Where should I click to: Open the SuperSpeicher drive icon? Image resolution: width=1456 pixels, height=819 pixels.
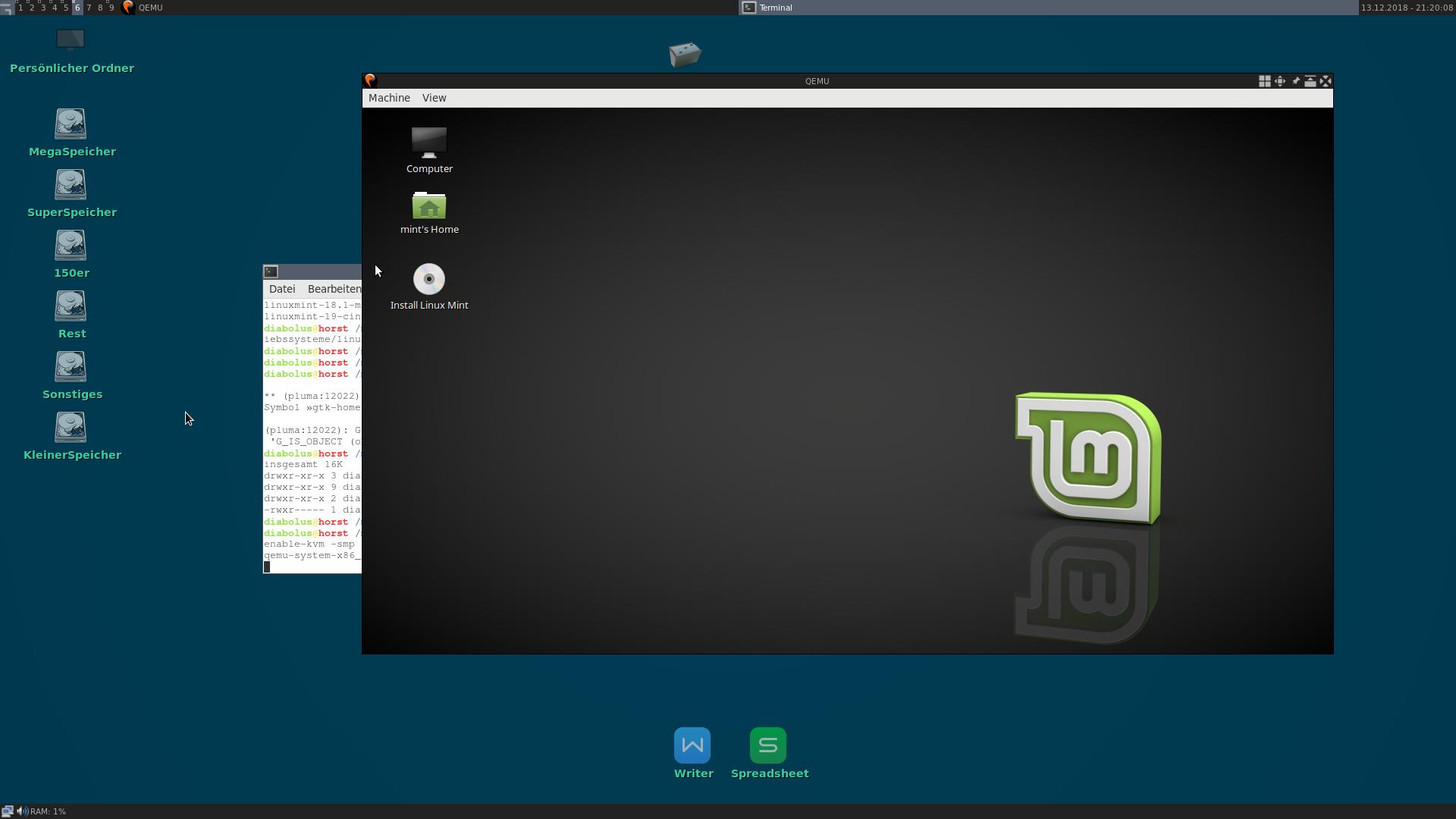tap(71, 185)
